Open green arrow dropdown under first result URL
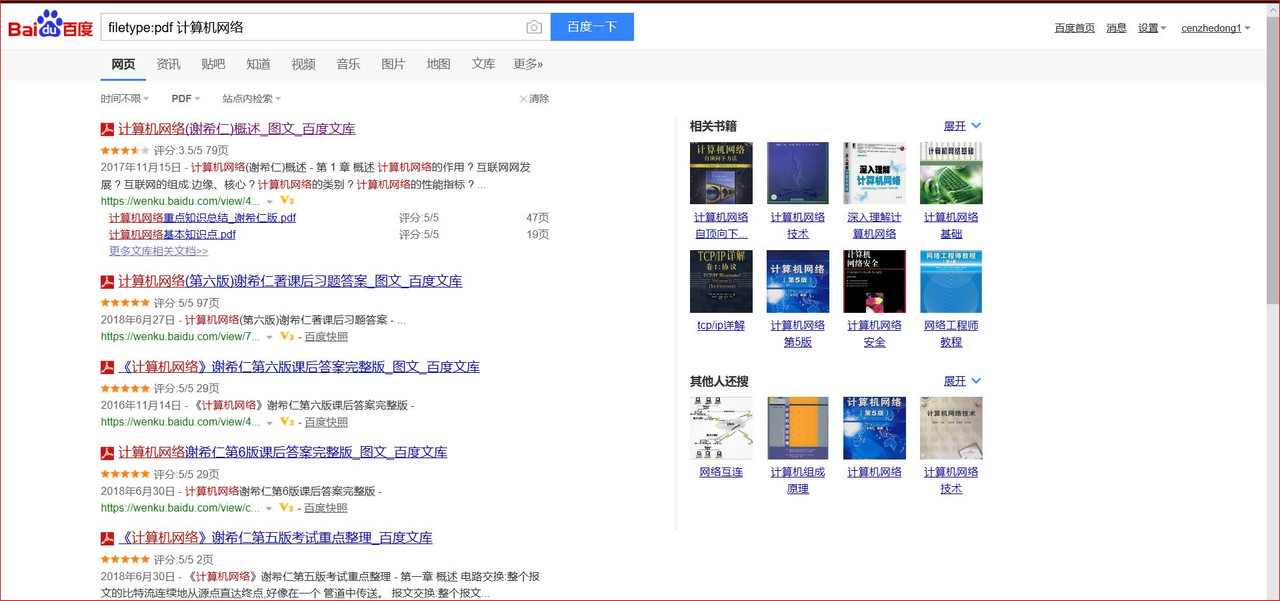Image resolution: width=1280 pixels, height=601 pixels. click(269, 201)
